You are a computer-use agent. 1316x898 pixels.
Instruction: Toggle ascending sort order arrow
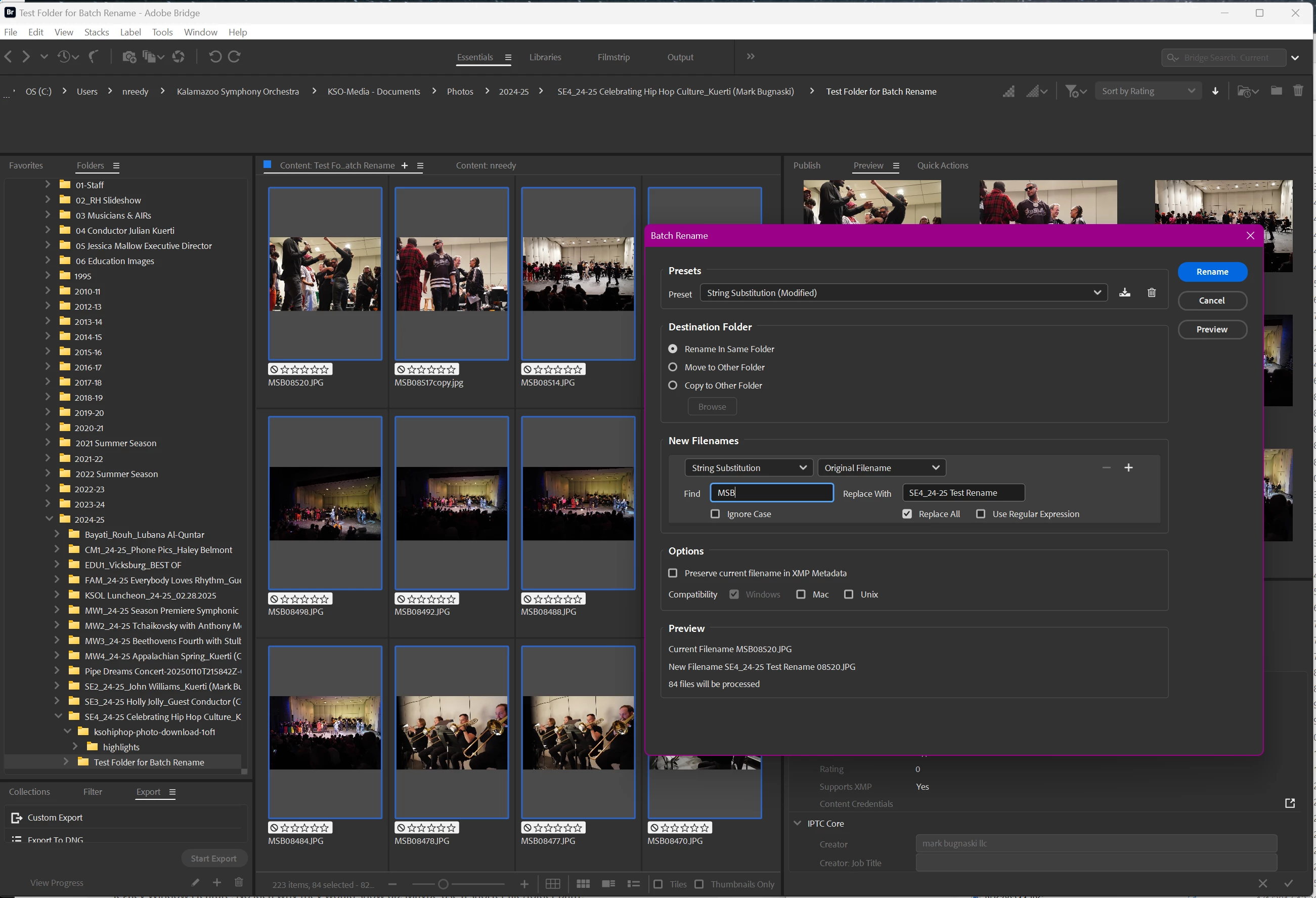(x=1215, y=91)
